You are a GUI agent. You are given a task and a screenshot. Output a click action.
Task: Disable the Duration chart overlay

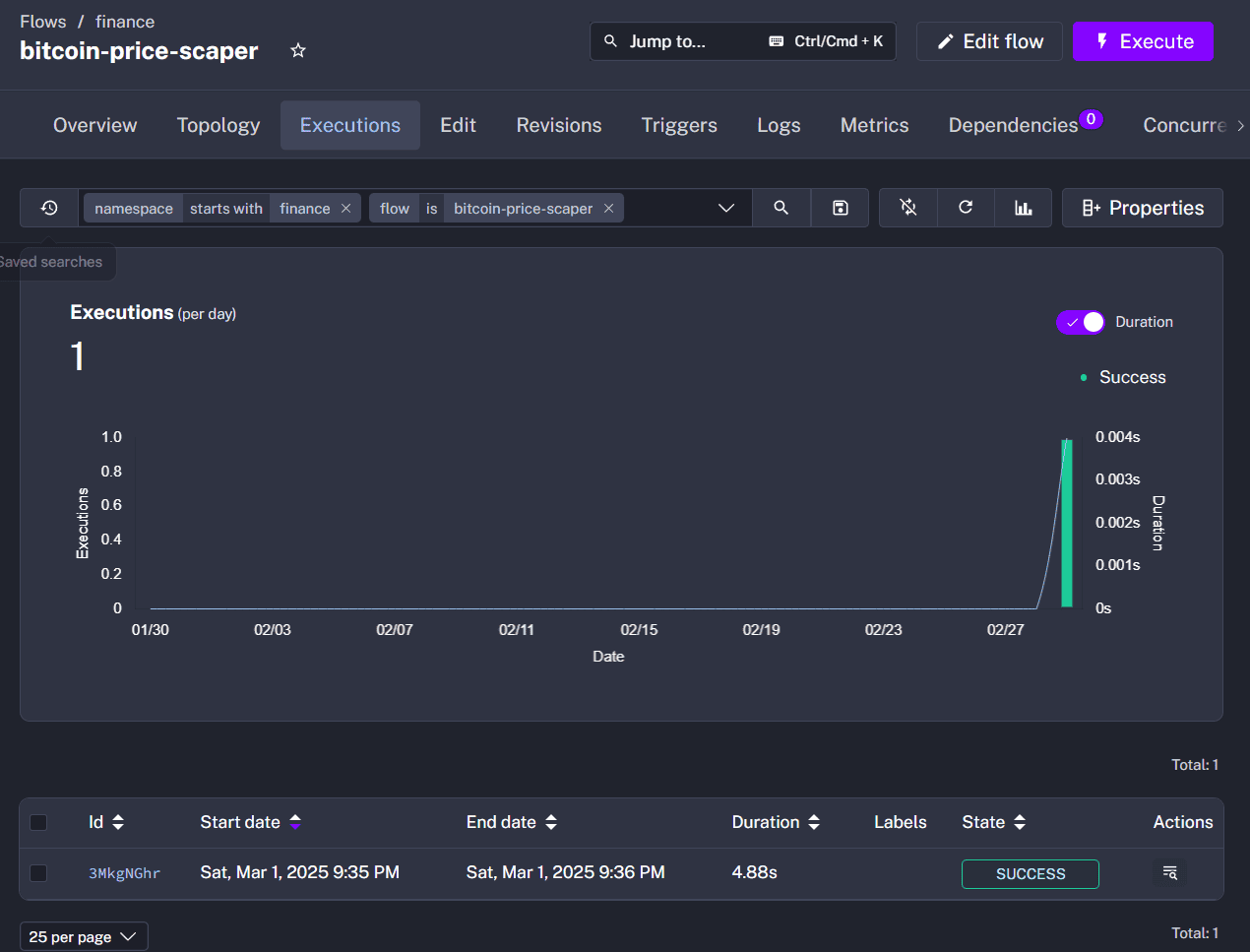coord(1080,322)
